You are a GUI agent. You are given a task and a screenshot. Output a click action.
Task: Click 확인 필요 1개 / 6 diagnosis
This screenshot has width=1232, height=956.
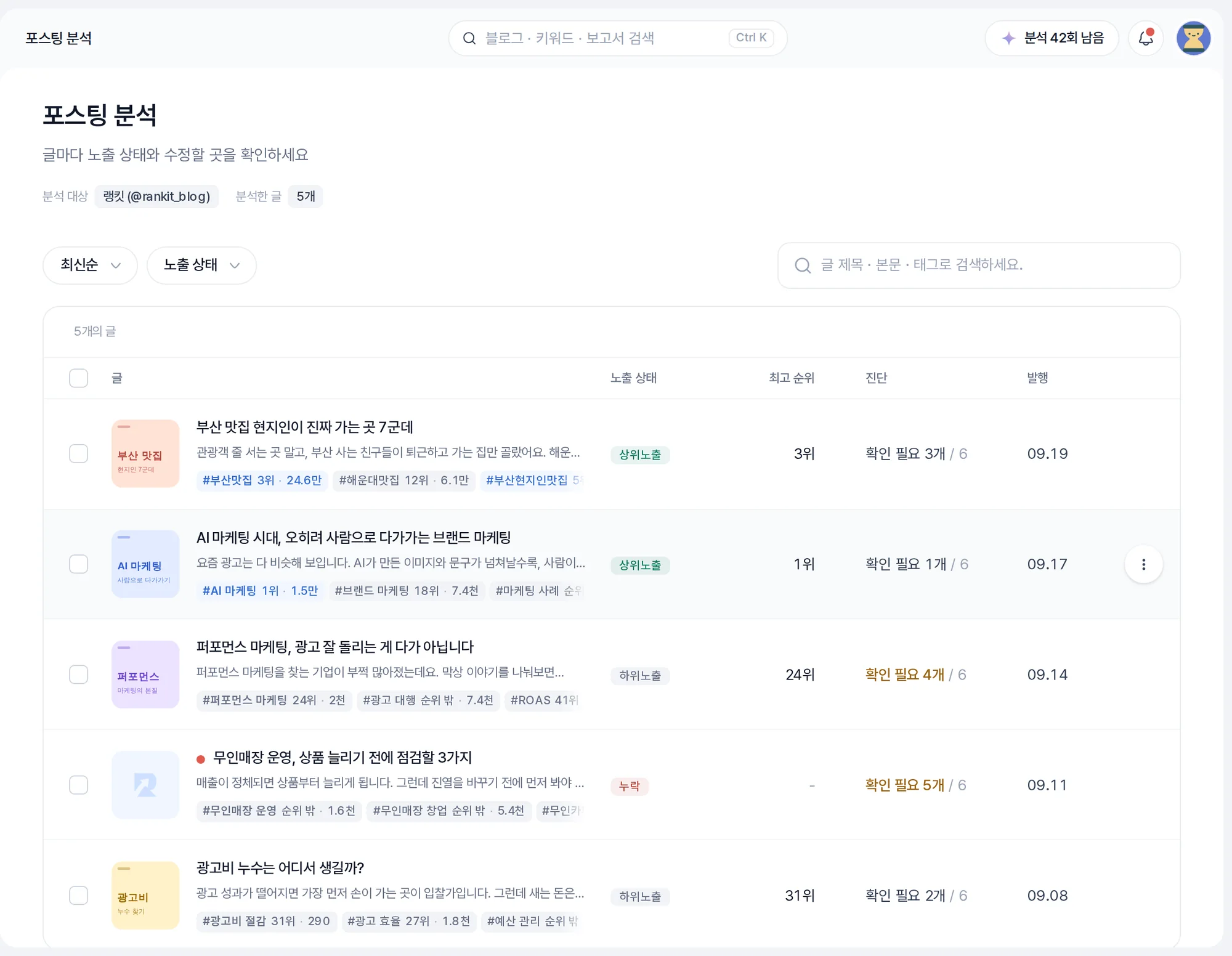click(x=917, y=564)
